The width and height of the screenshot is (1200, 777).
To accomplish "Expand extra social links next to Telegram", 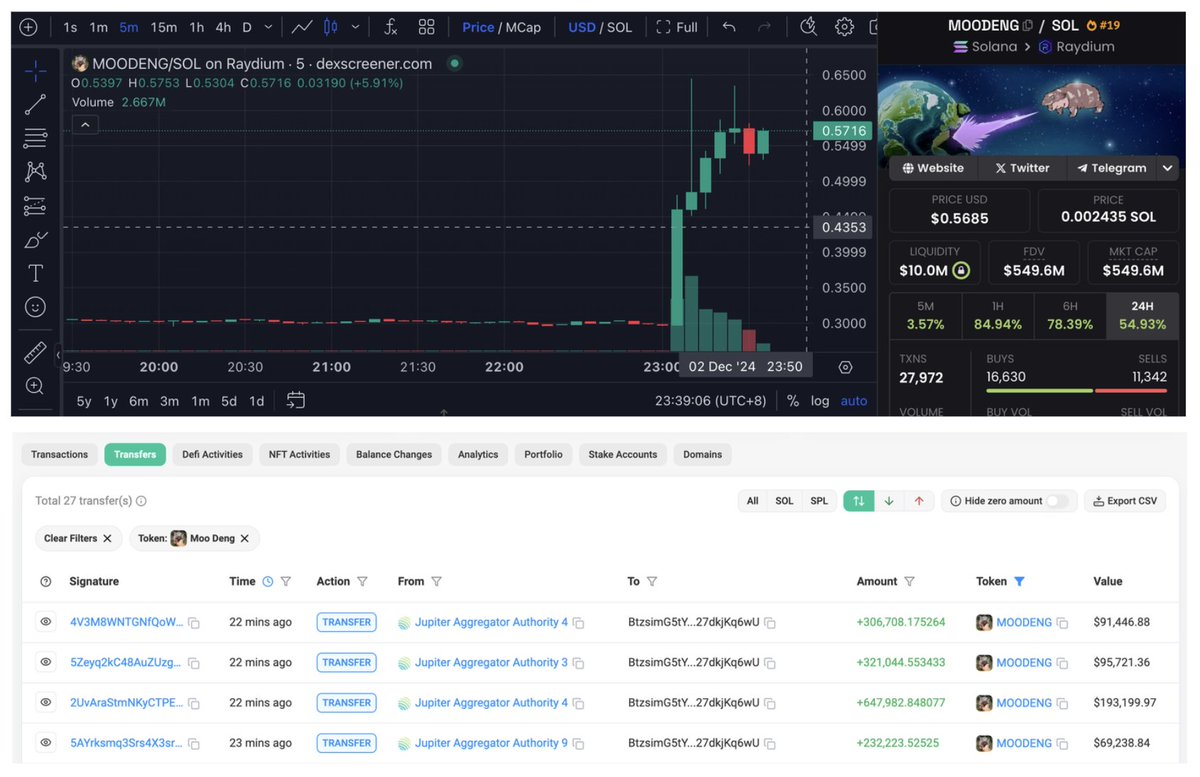I will coord(1167,167).
